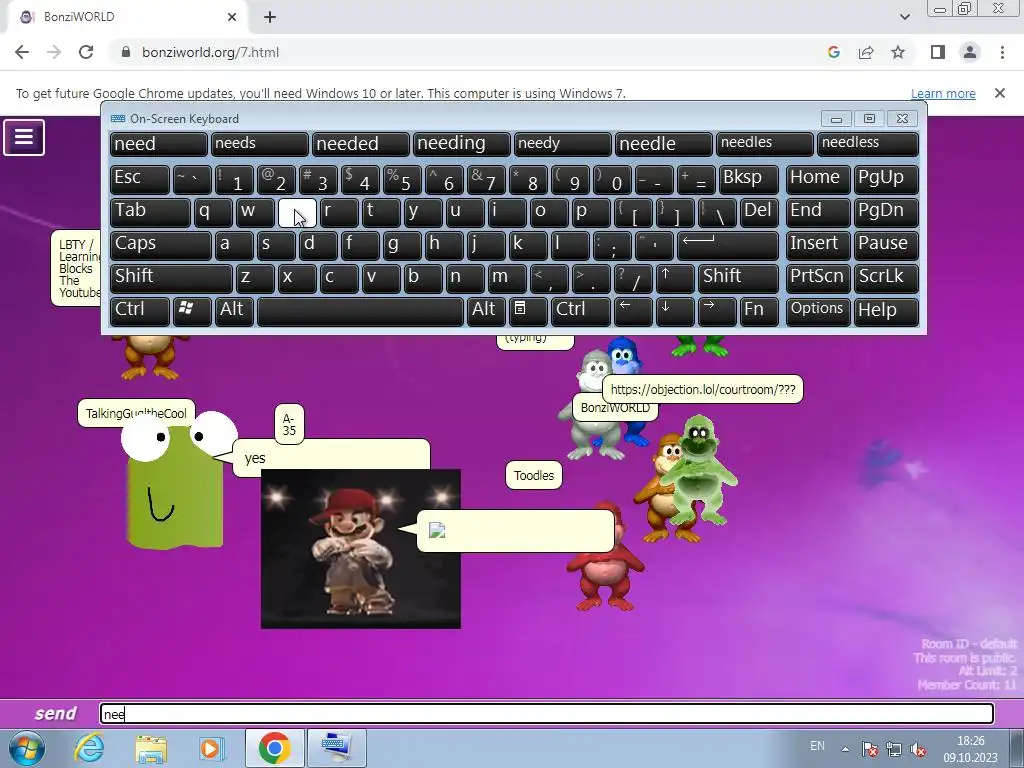Click the Mario dancing image
The height and width of the screenshot is (768, 1024).
[x=360, y=549]
